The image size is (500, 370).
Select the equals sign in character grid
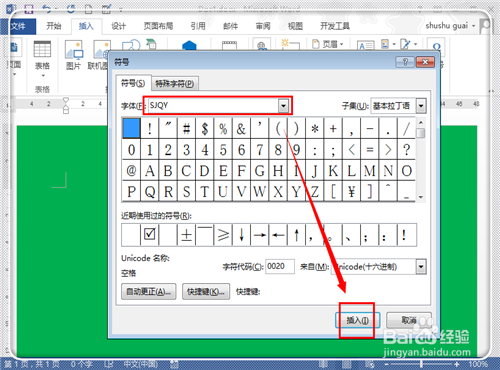370,150
